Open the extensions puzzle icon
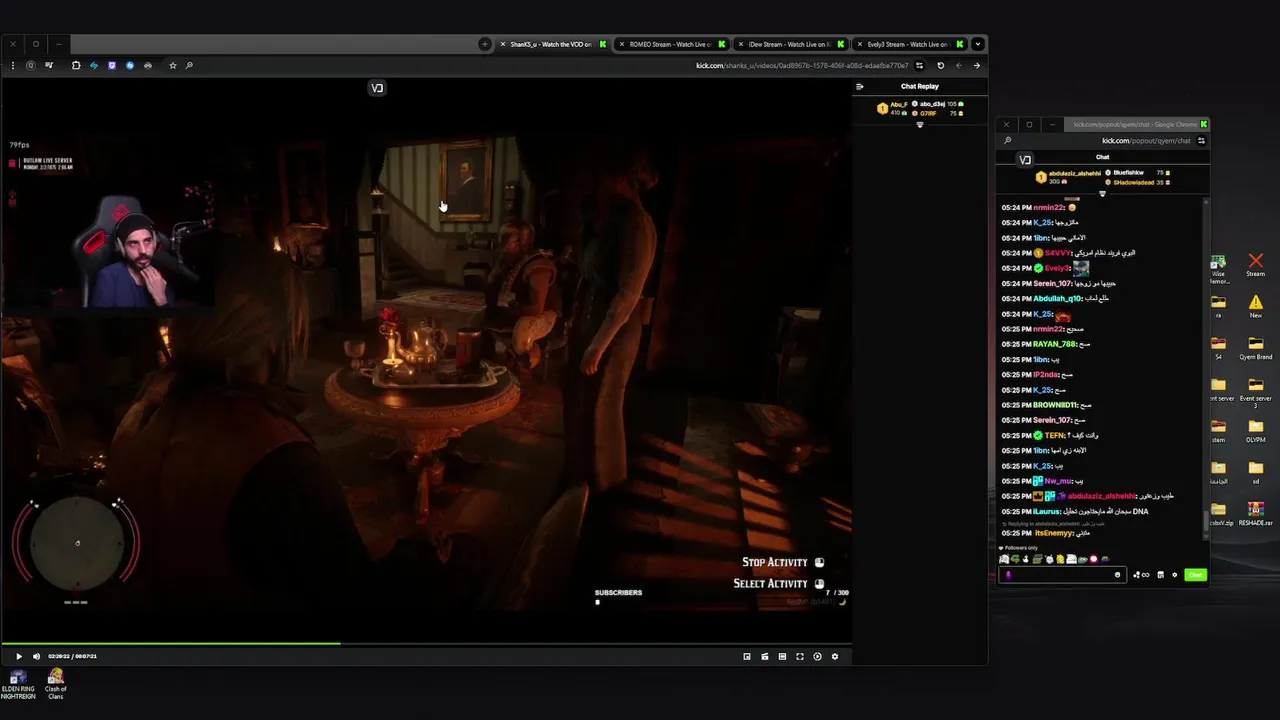Image resolution: width=1280 pixels, height=720 pixels. 76,66
